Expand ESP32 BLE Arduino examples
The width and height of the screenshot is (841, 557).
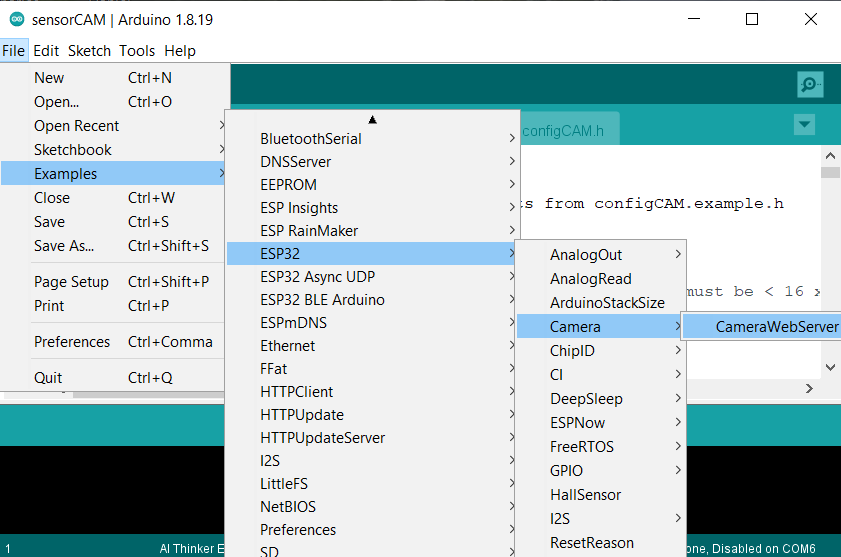[x=371, y=300]
